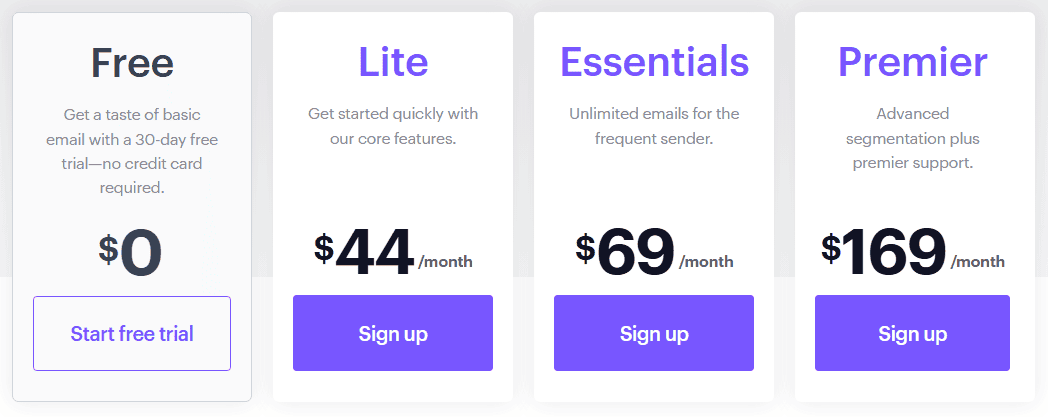Click the $0 price on Free card
The width and height of the screenshot is (1048, 417).
tap(130, 253)
